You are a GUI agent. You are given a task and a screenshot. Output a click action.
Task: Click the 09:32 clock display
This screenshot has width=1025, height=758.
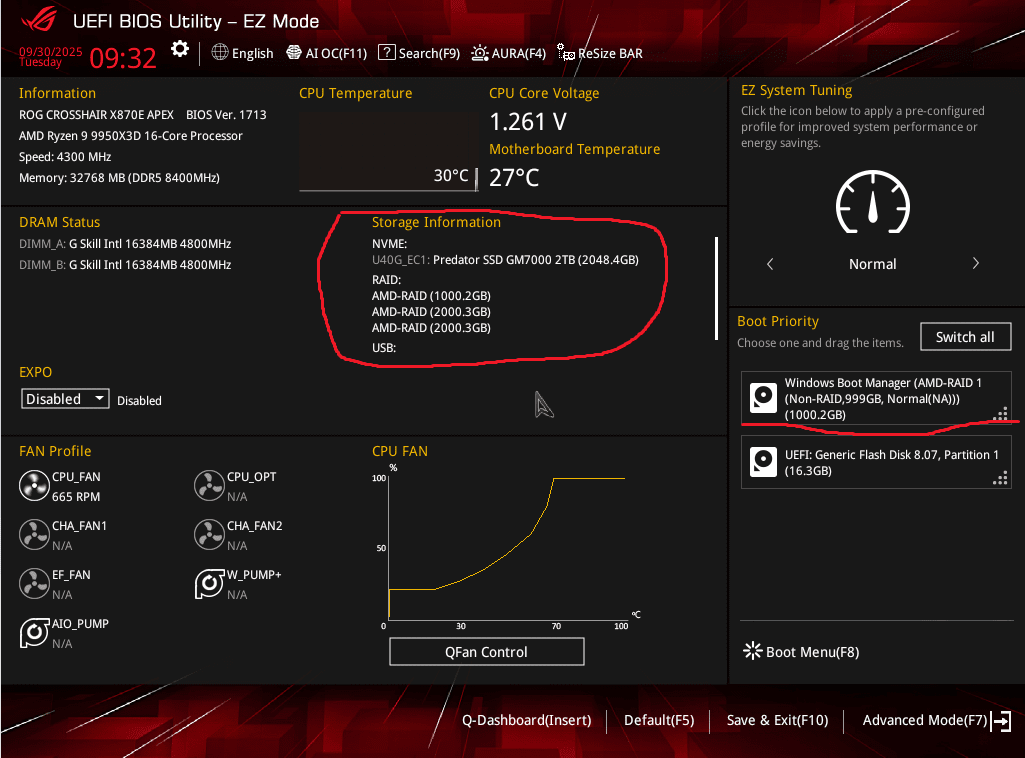coord(123,58)
